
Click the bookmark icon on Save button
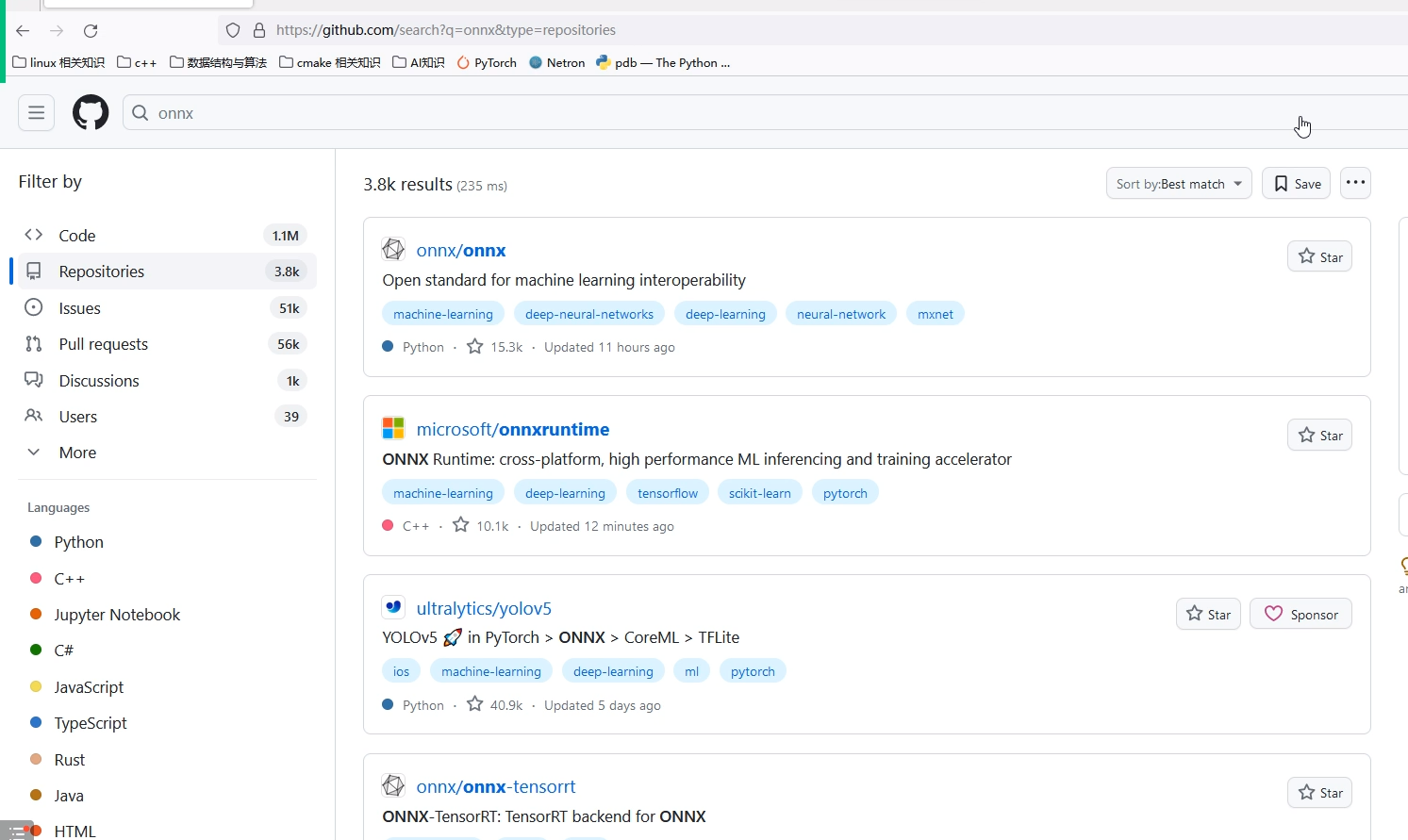point(1281,184)
